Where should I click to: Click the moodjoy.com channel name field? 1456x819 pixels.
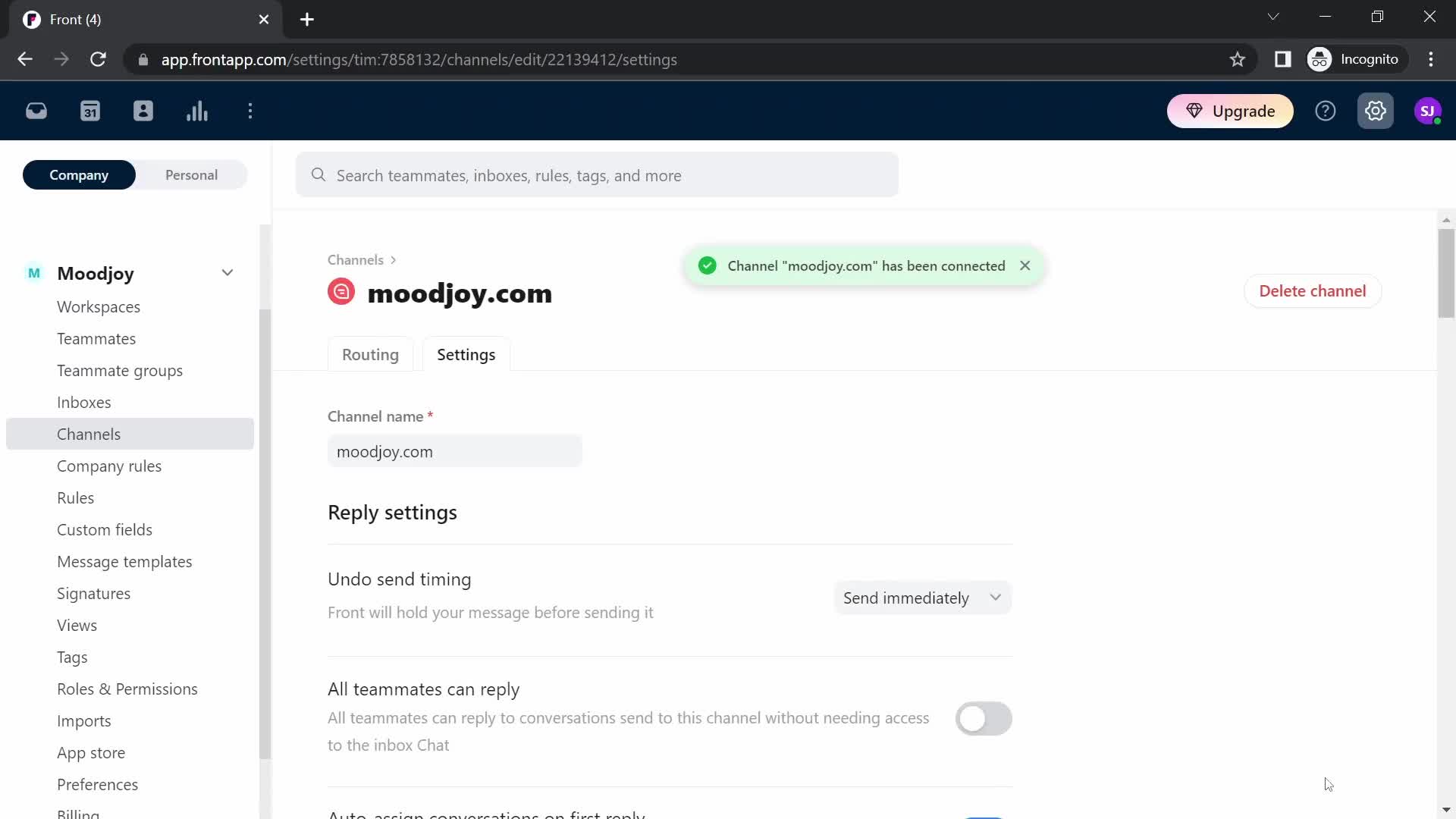[456, 452]
